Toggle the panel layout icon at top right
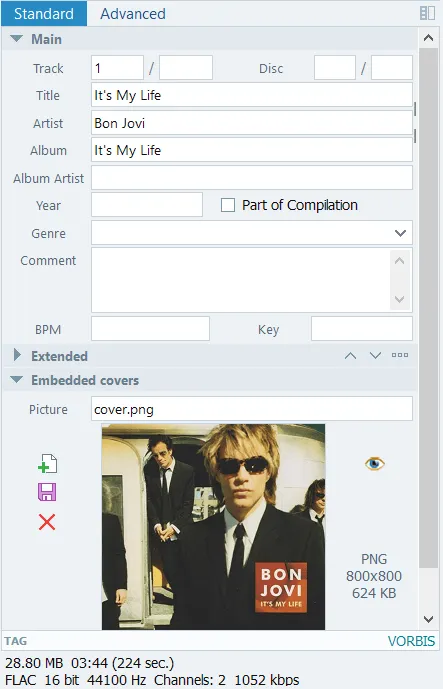This screenshot has width=443, height=689. [x=427, y=13]
